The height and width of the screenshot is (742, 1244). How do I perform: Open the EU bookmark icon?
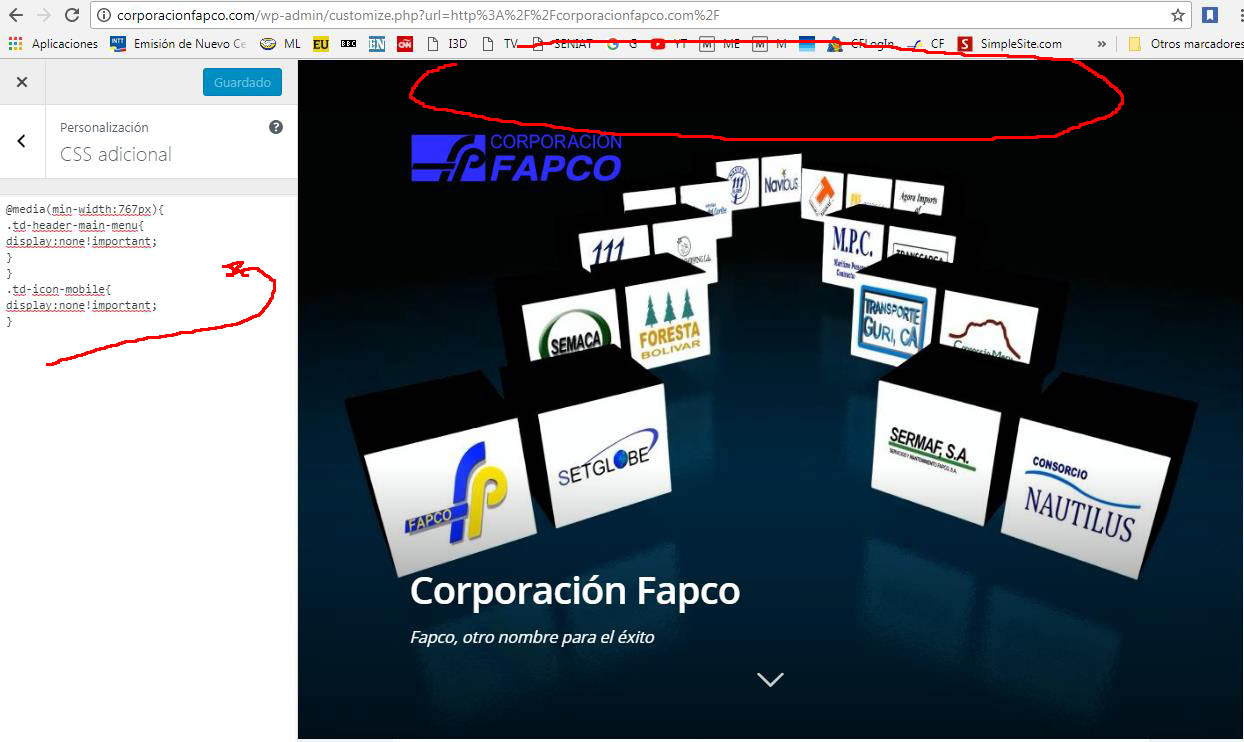tap(321, 44)
